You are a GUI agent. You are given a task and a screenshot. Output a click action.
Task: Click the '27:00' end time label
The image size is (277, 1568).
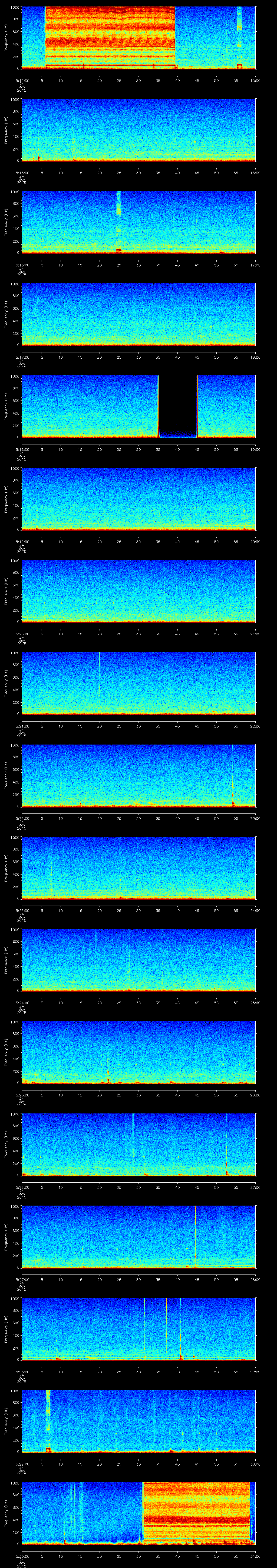tap(256, 1187)
